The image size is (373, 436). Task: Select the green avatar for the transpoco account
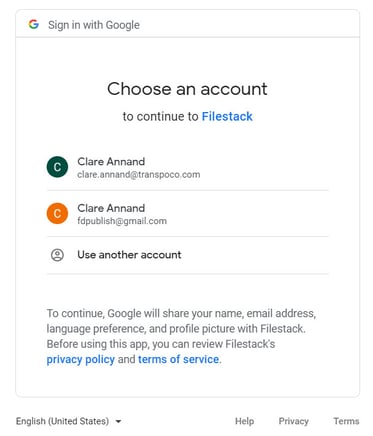57,167
